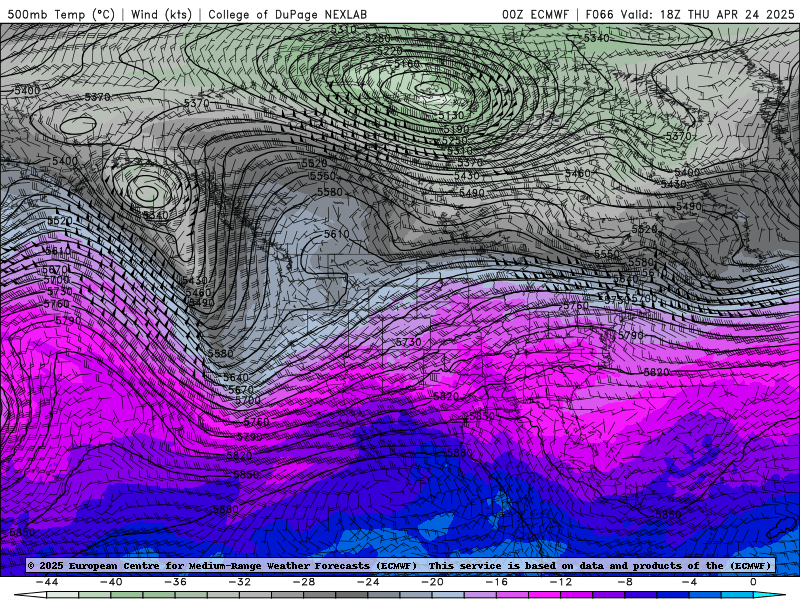Click the -24 colorbar scale label
This screenshot has width=800, height=600.
point(368,582)
